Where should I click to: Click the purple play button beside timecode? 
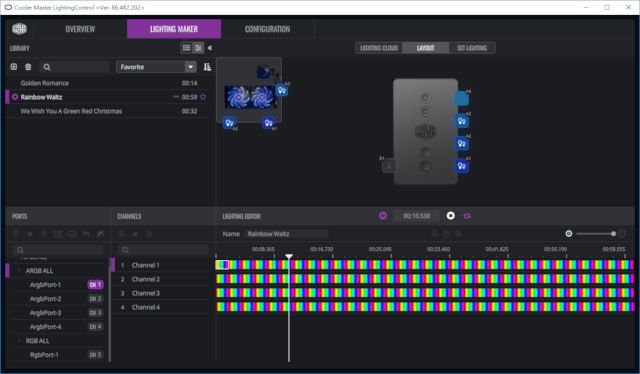[x=383, y=216]
